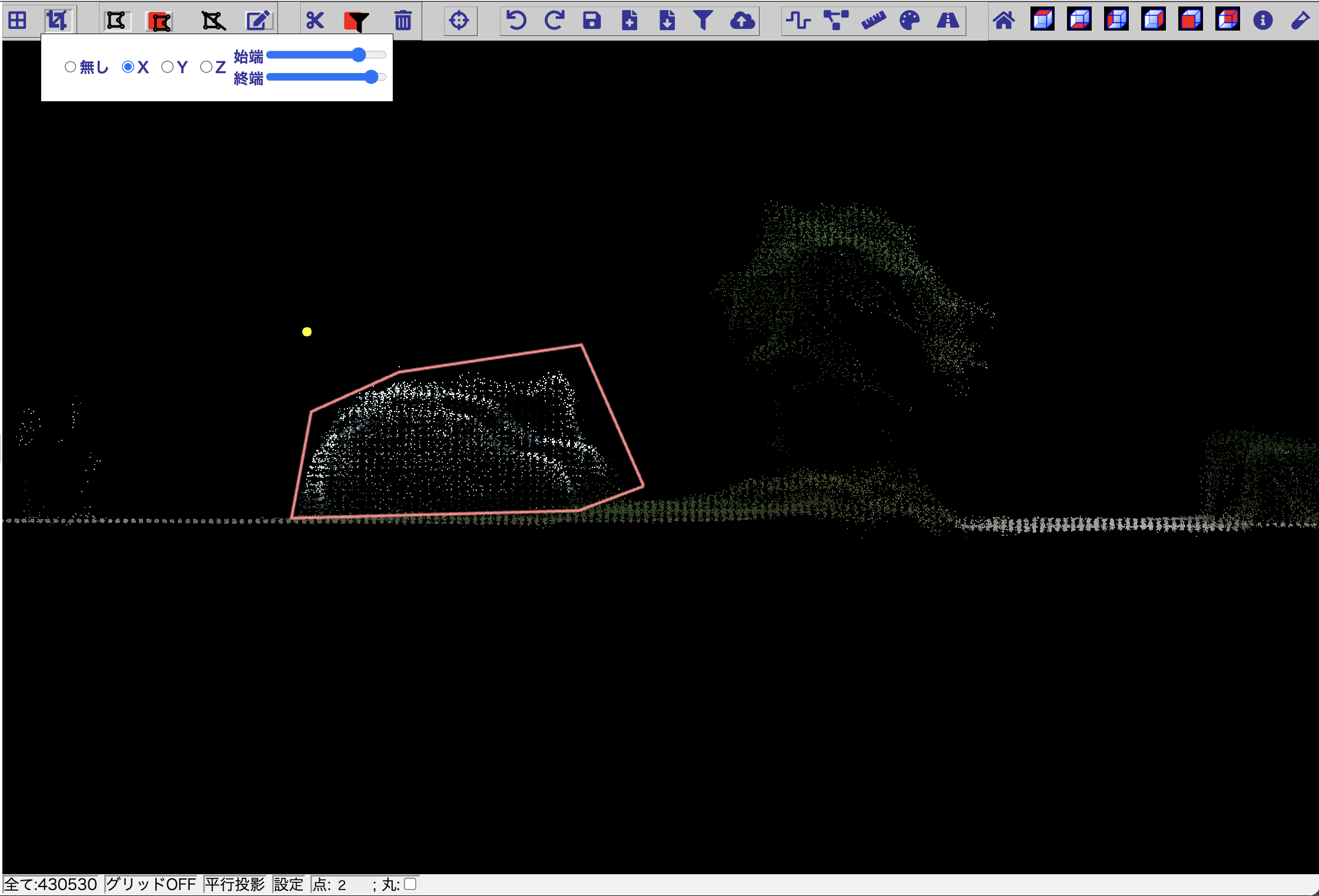This screenshot has width=1319, height=896.
Task: Toggle グリッドOFF in status bar
Action: [x=151, y=884]
